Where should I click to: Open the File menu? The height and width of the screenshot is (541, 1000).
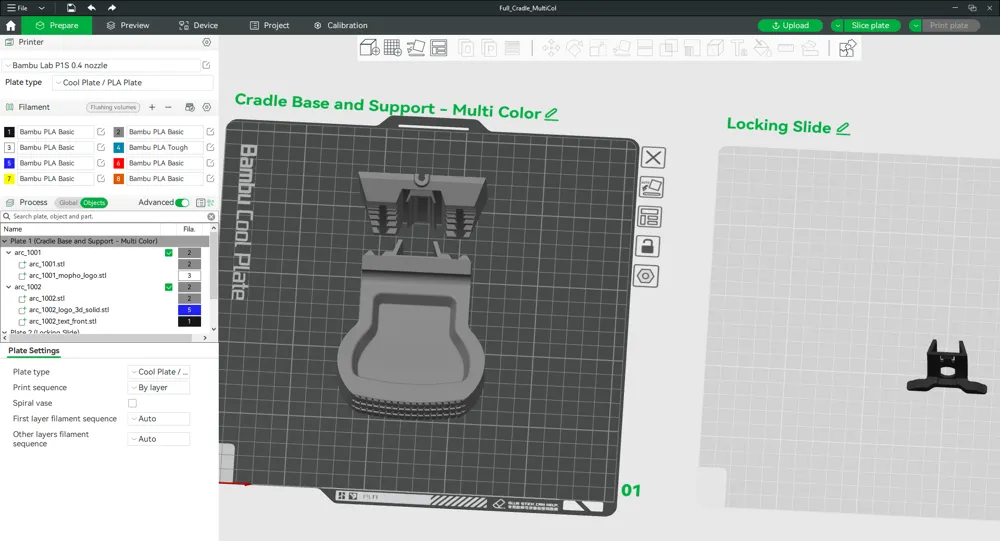click(x=17, y=8)
